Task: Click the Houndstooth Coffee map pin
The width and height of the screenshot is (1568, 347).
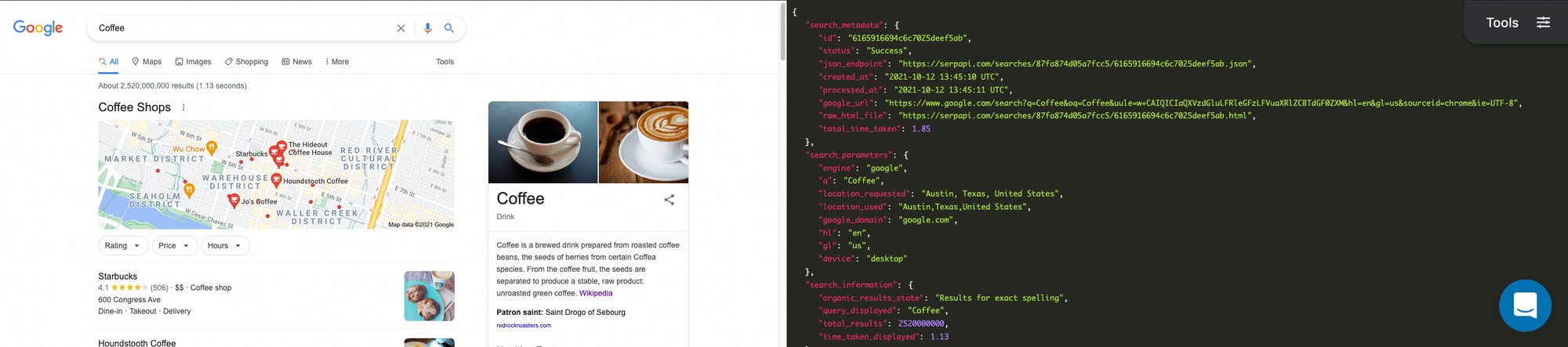Action: coord(276,180)
